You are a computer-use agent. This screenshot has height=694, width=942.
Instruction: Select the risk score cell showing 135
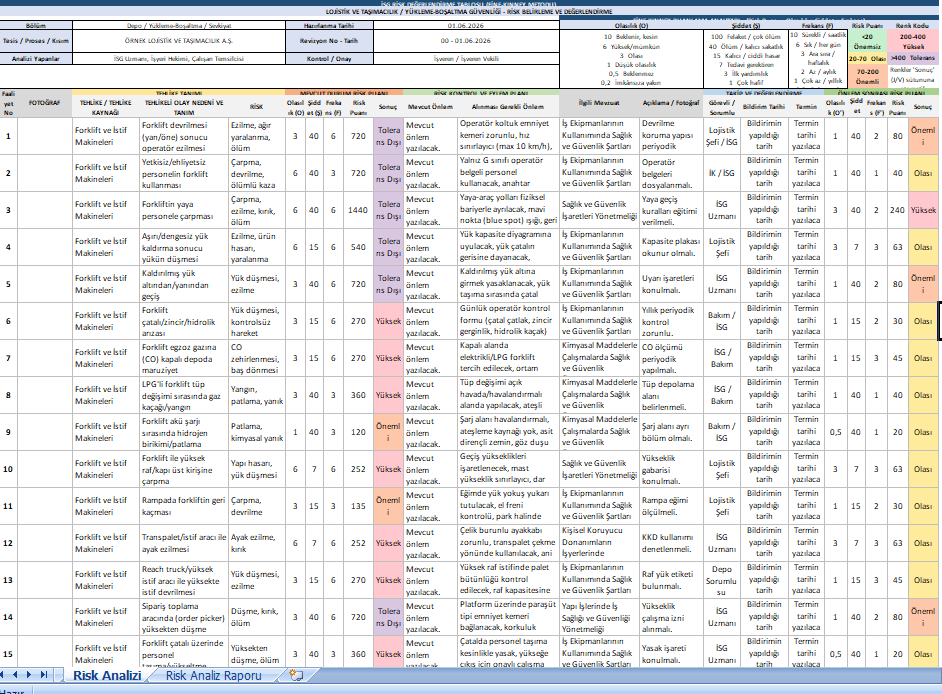pos(357,506)
